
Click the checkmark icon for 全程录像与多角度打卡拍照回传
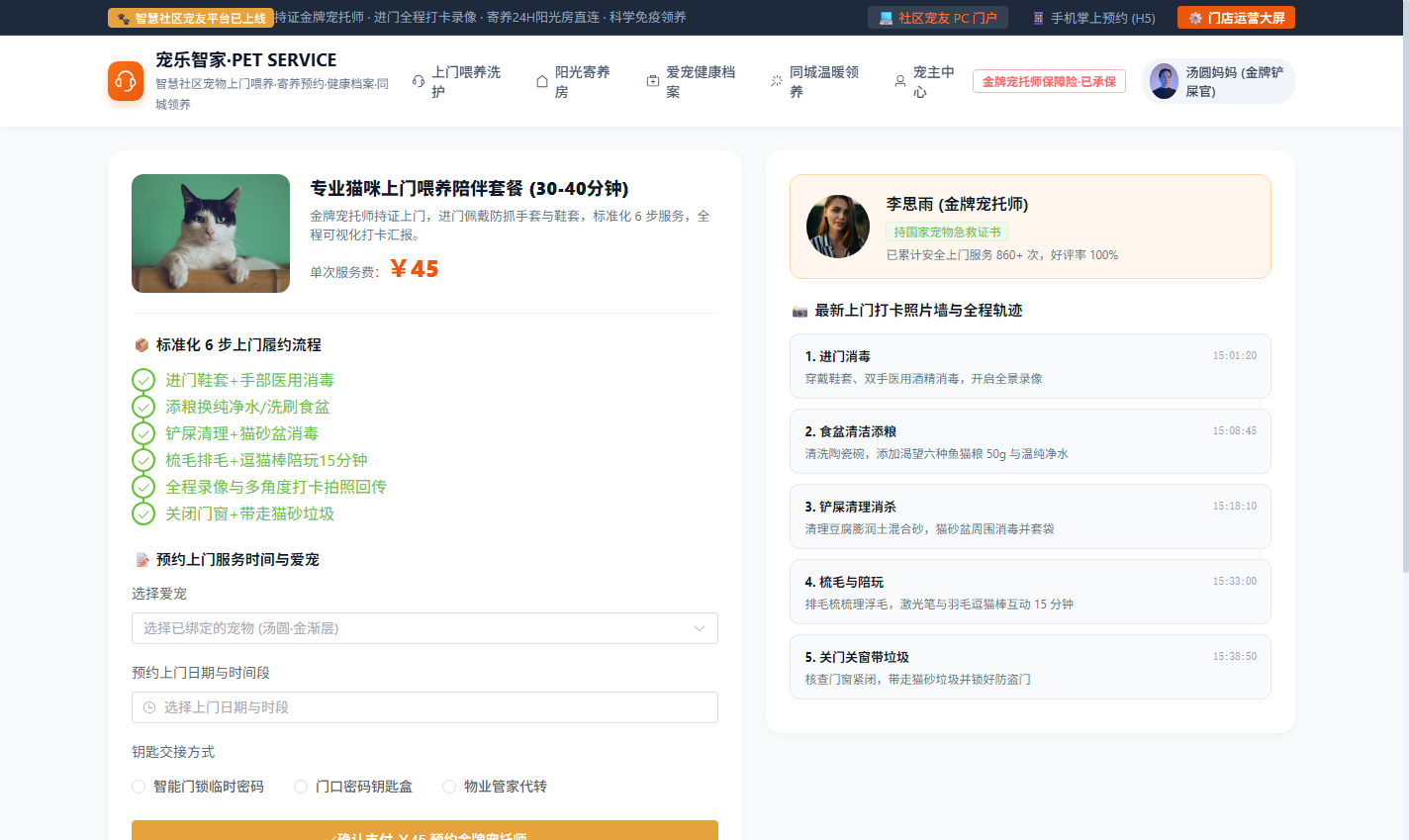tap(143, 487)
